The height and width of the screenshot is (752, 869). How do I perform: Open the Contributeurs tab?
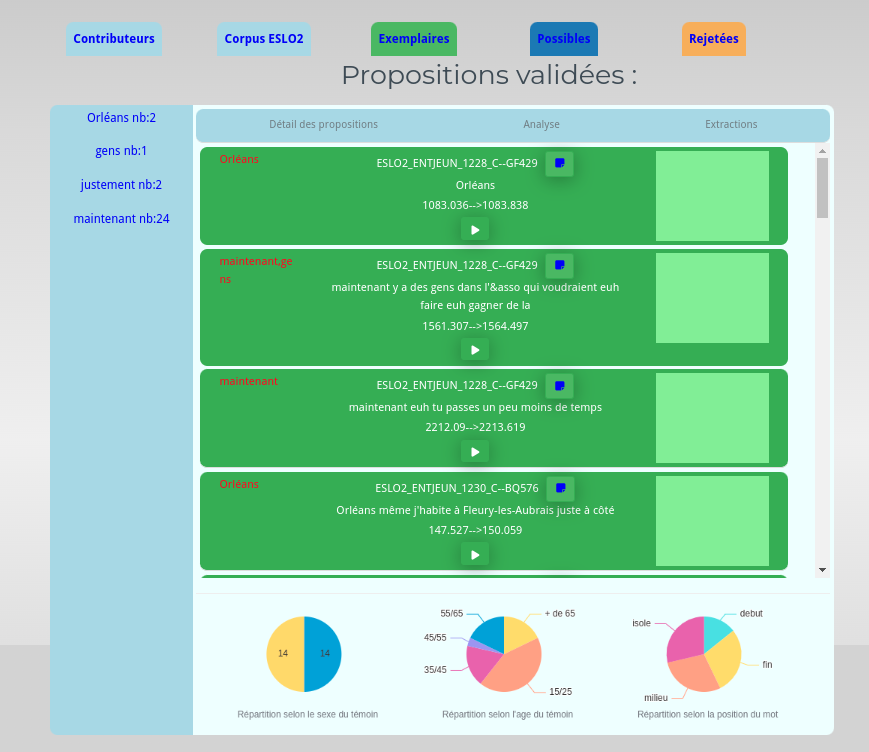pos(114,39)
